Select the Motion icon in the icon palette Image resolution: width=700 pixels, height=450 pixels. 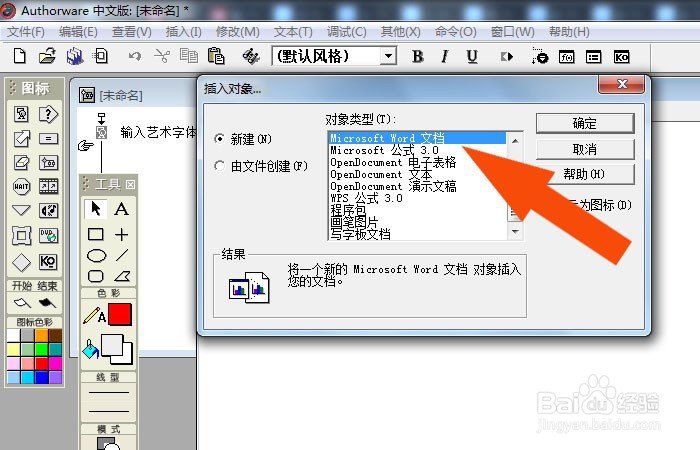pyautogui.click(x=21, y=138)
